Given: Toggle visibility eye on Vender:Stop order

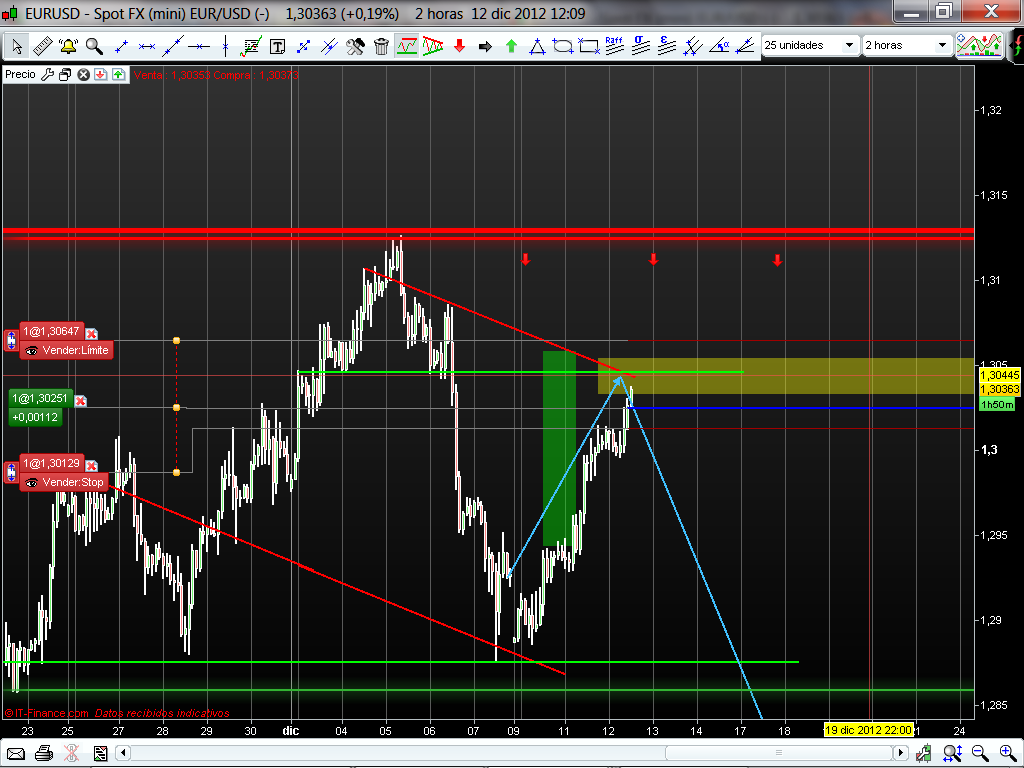Looking at the screenshot, I should pyautogui.click(x=31, y=483).
